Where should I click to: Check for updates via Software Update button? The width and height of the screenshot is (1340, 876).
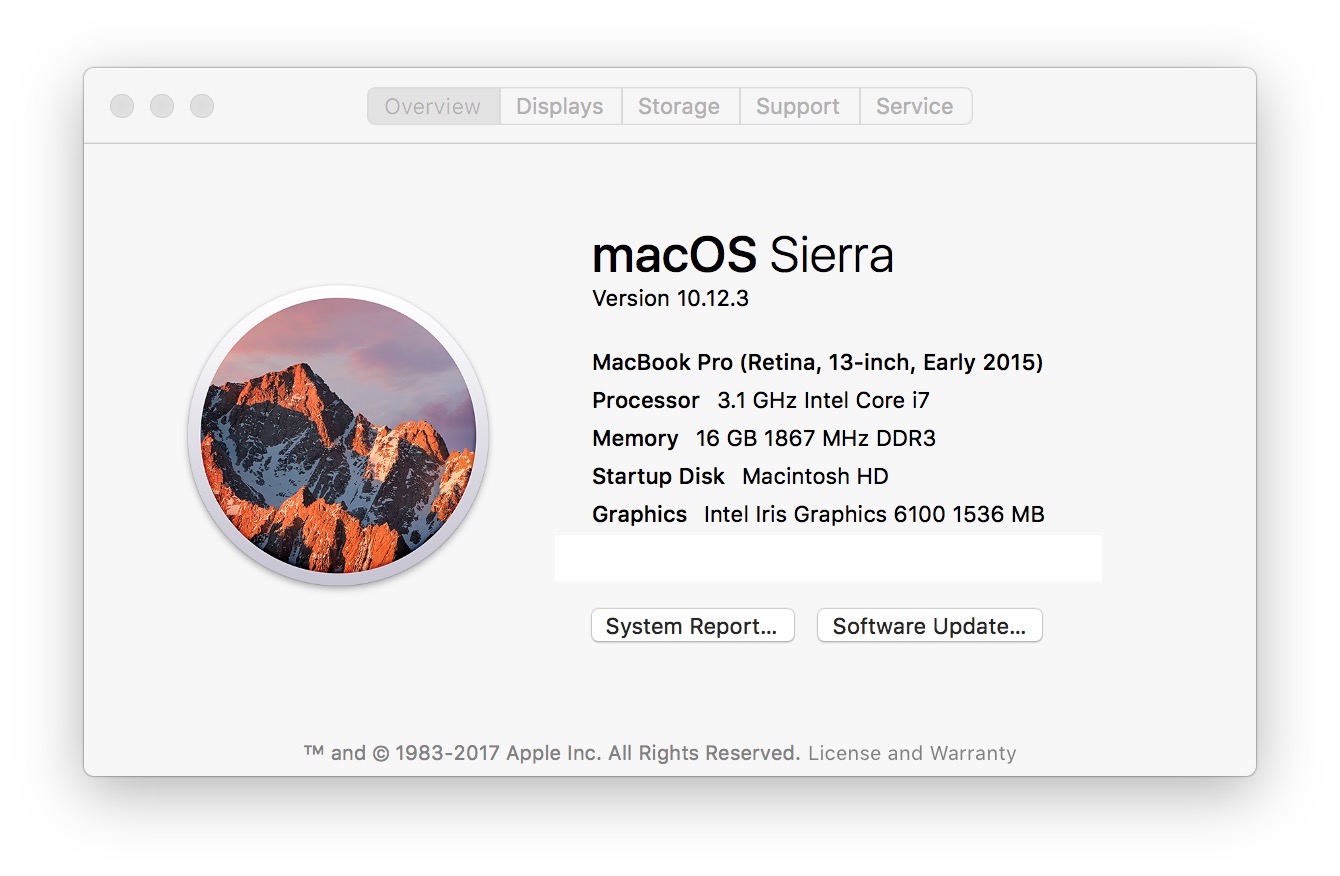(x=930, y=626)
